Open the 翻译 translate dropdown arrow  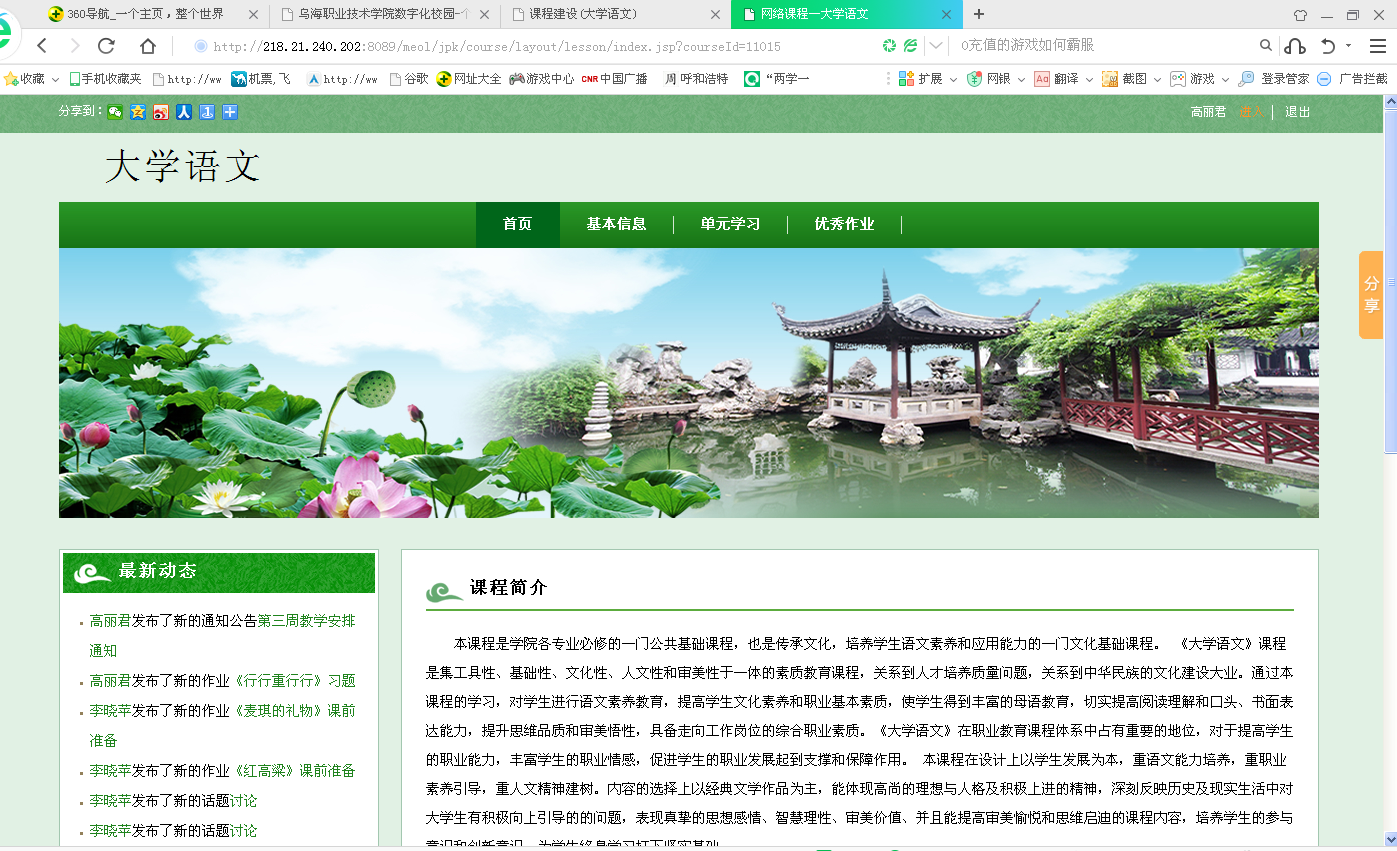pyautogui.click(x=1089, y=79)
